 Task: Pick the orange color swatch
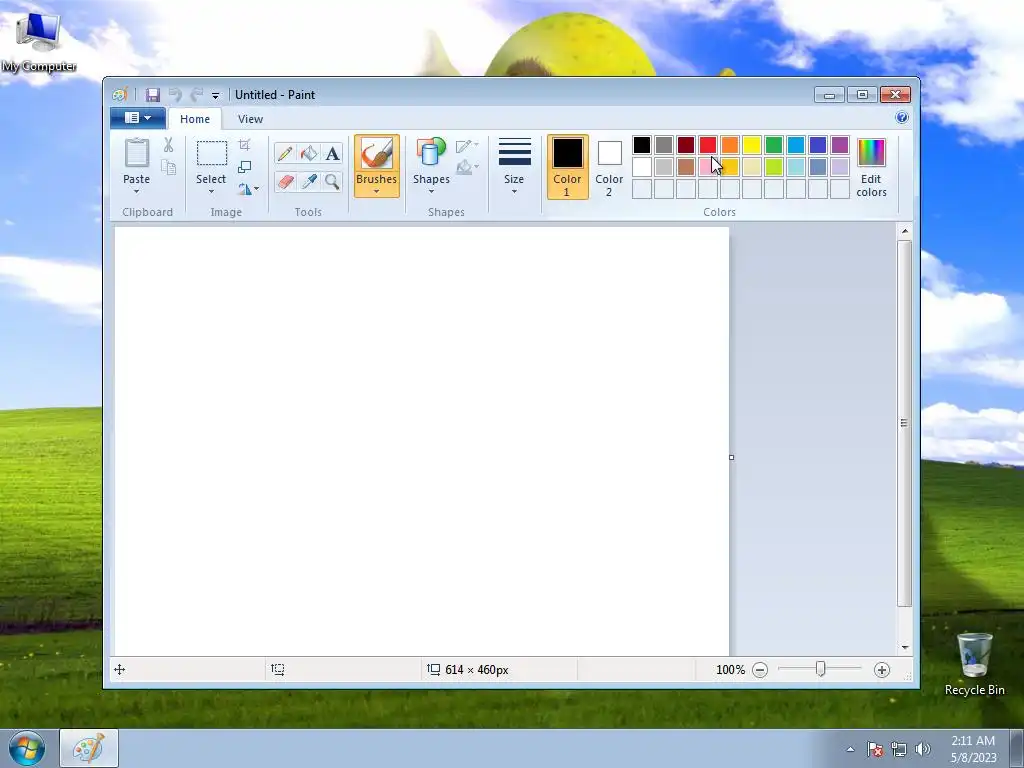point(729,145)
